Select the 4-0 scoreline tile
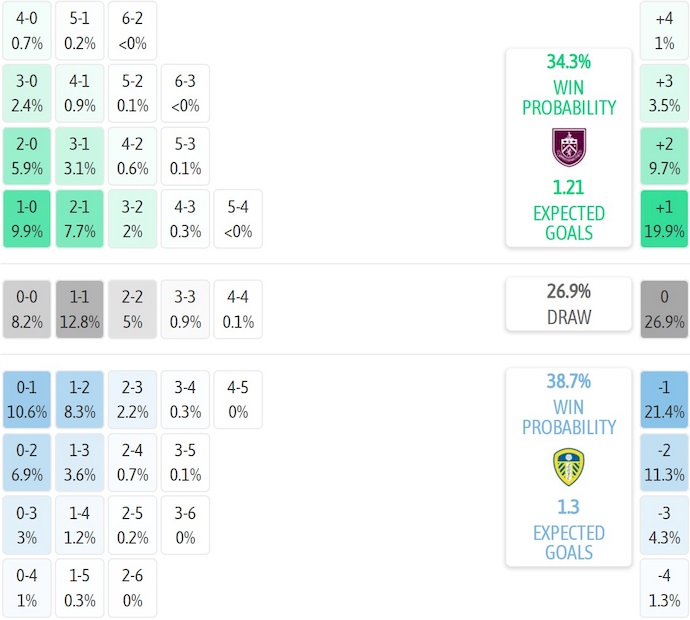Image resolution: width=690 pixels, height=620 pixels. (28, 30)
